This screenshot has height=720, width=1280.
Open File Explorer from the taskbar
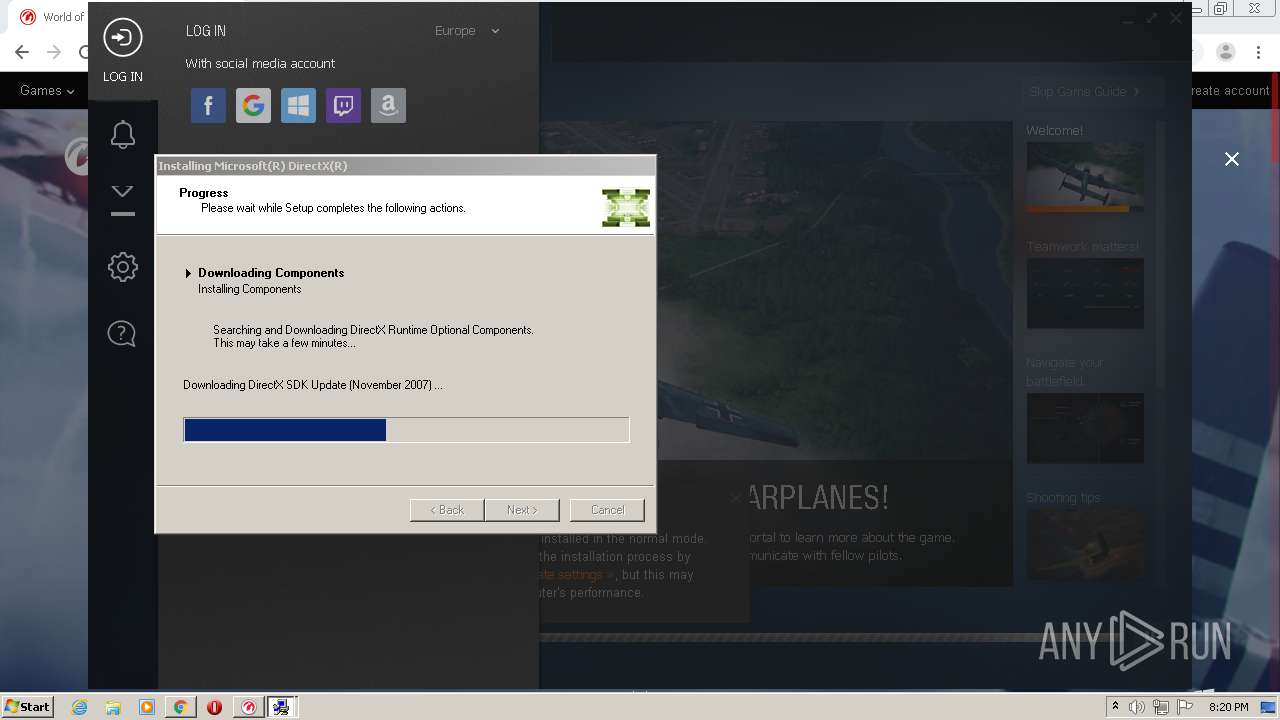coord(113,707)
